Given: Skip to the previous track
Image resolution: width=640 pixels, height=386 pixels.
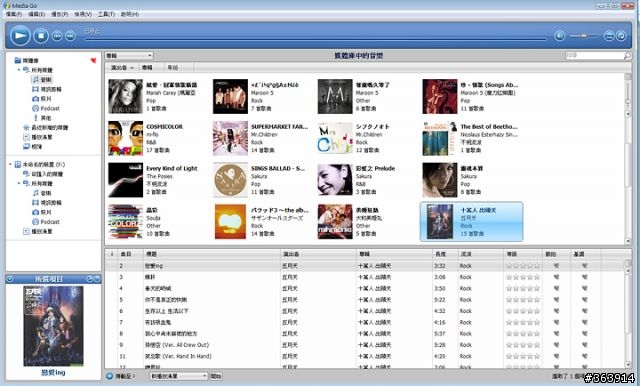Looking at the screenshot, I should click(x=57, y=36).
